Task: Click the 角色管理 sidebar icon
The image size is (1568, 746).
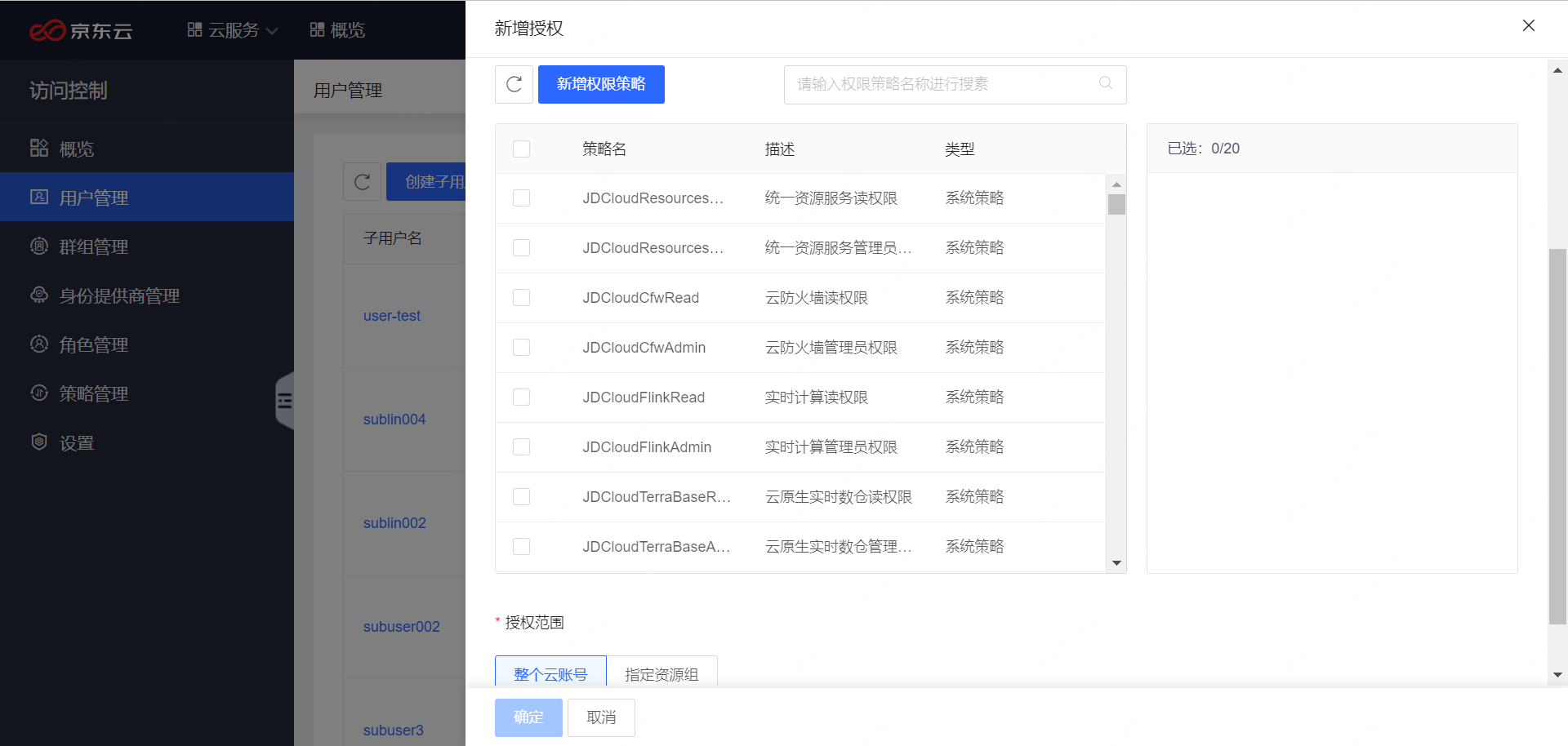Action: pos(39,344)
